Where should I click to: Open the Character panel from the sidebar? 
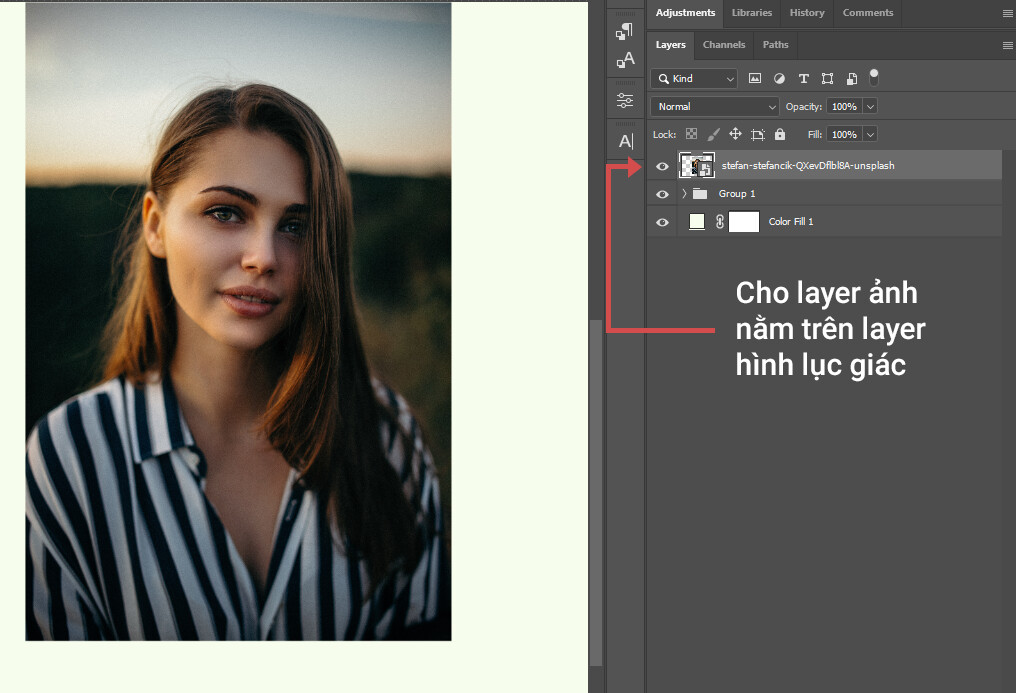coord(625,60)
